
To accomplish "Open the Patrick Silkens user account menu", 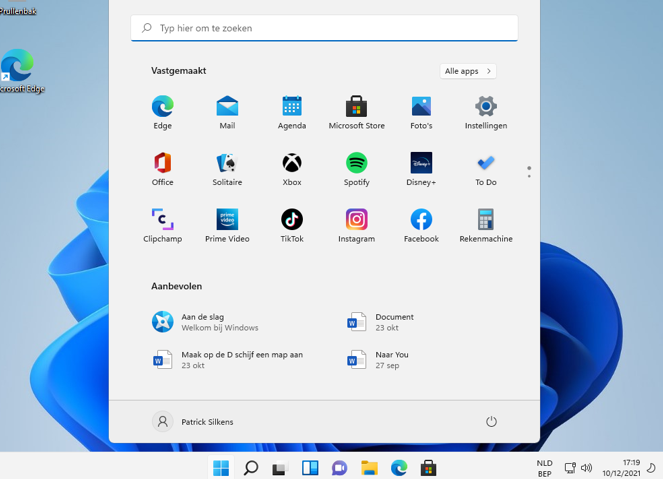I will [193, 422].
